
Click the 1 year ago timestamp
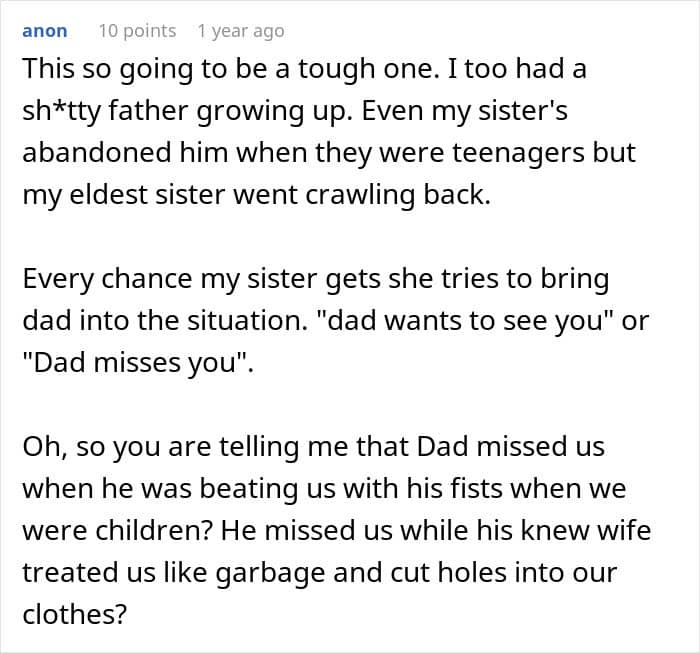(240, 31)
